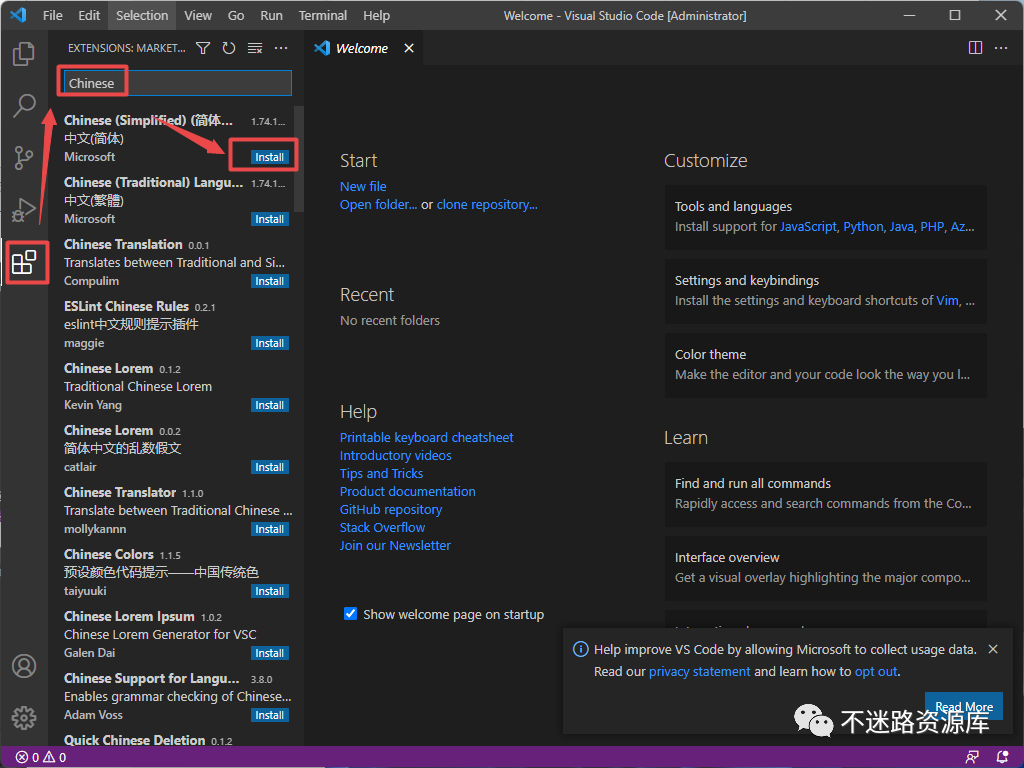The image size is (1024, 768).
Task: Install Chinese Lorem by Kevin Yang
Action: [270, 406]
